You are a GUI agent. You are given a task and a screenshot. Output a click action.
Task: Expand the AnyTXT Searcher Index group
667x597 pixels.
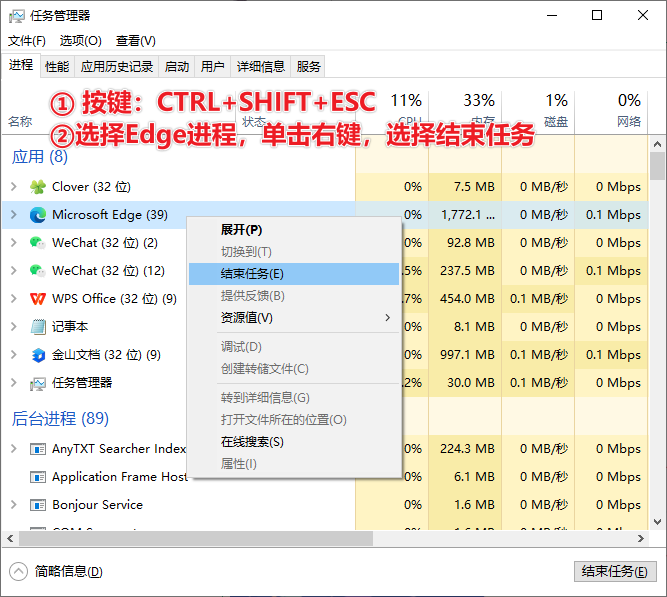14,448
